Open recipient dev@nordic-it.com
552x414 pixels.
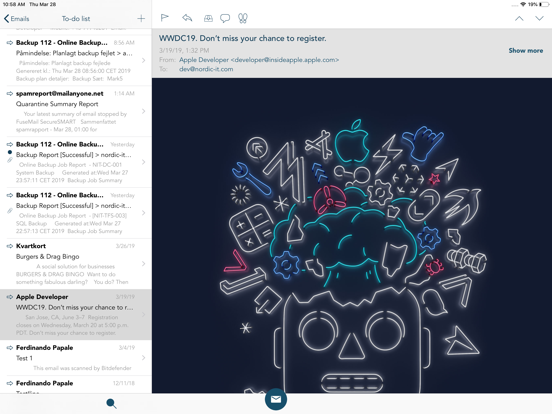[206, 69]
